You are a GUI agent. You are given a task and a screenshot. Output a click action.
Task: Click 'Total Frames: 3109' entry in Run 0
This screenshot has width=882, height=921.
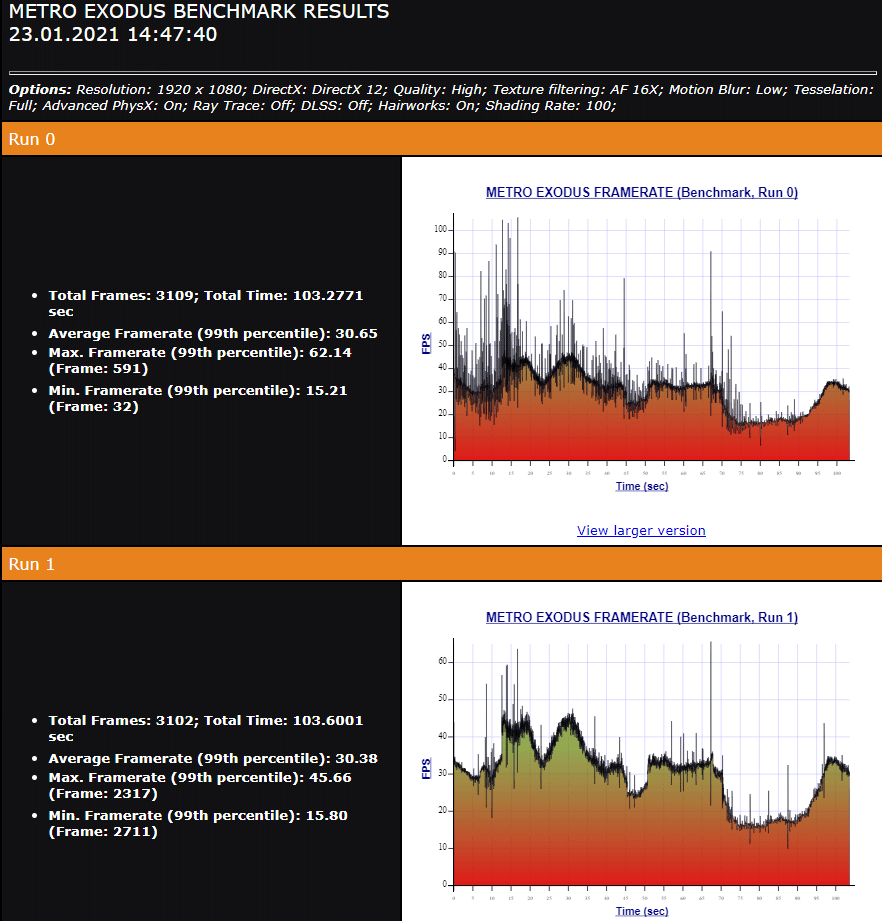click(x=206, y=303)
